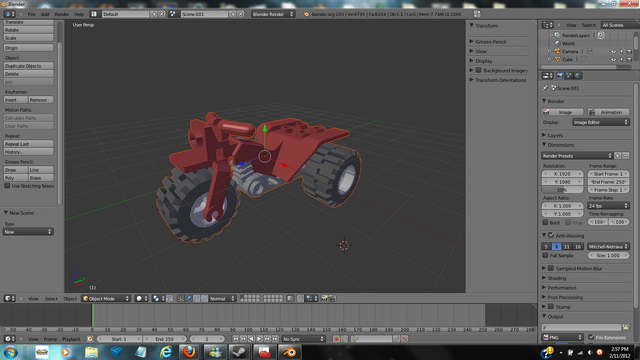Viewport: 640px width, 360px height.
Task: Open the top Render menu
Action: click(x=62, y=14)
